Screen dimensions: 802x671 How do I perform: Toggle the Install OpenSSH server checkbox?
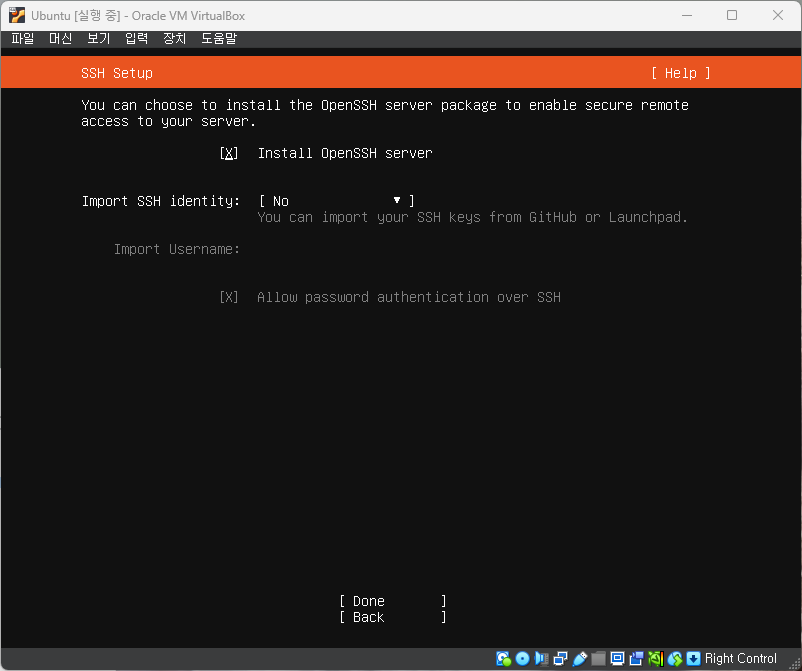229,153
